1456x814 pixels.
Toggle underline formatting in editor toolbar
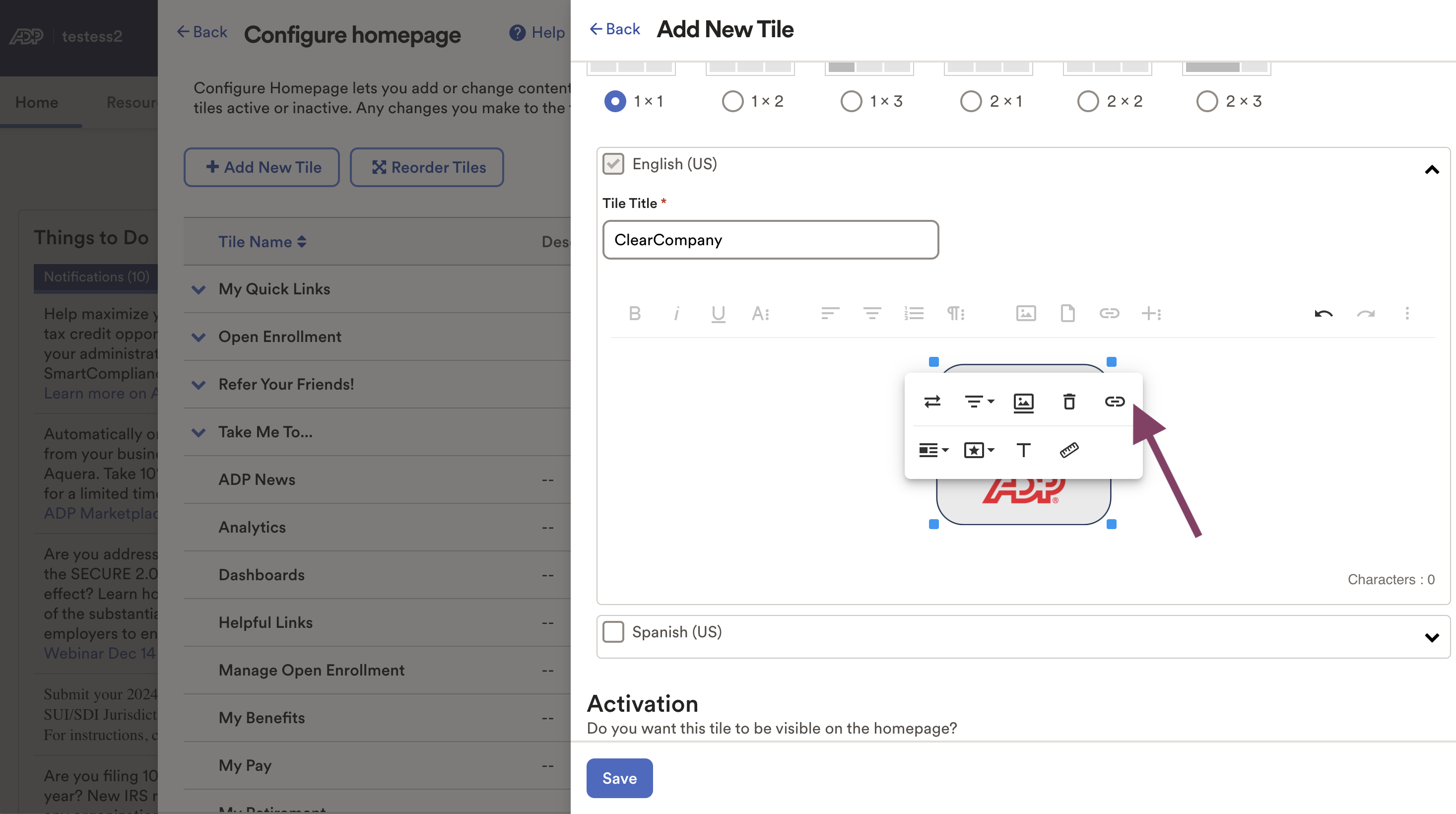coord(719,313)
